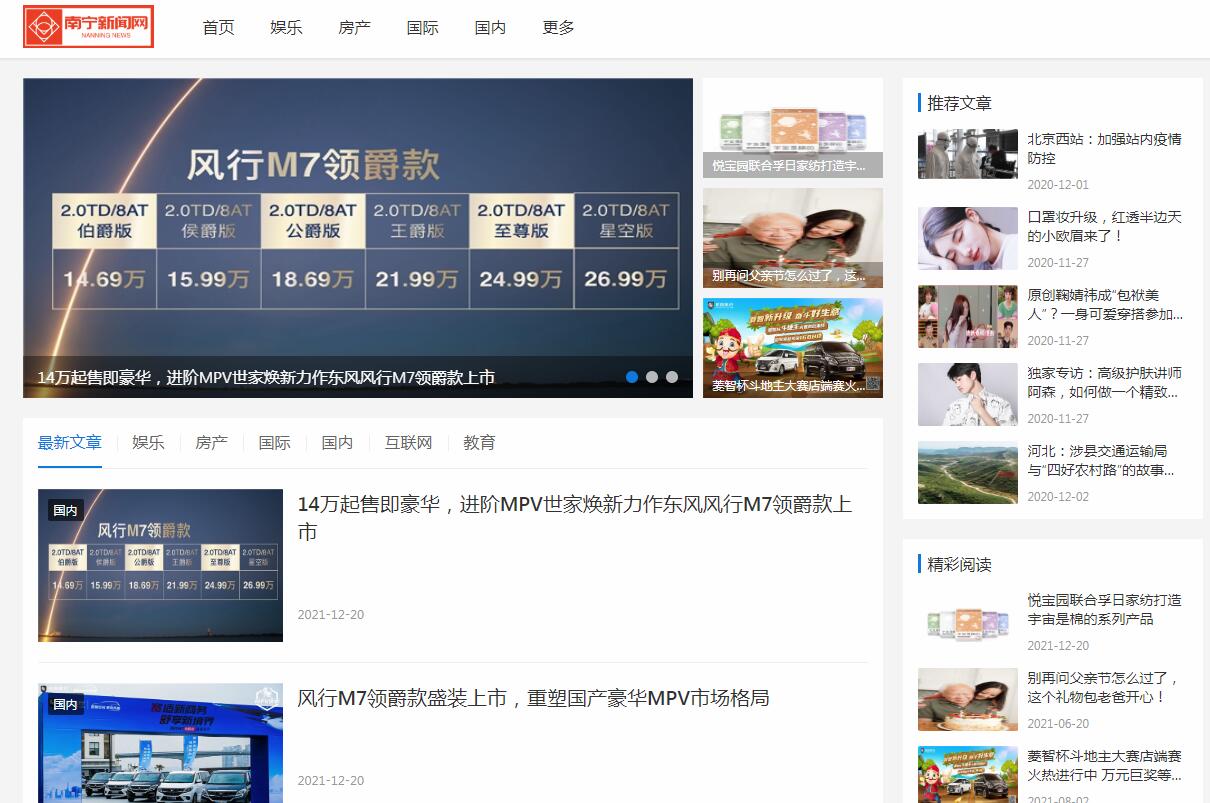Open article 14万起售即豪华，进阶MPV世家 title

(575, 518)
